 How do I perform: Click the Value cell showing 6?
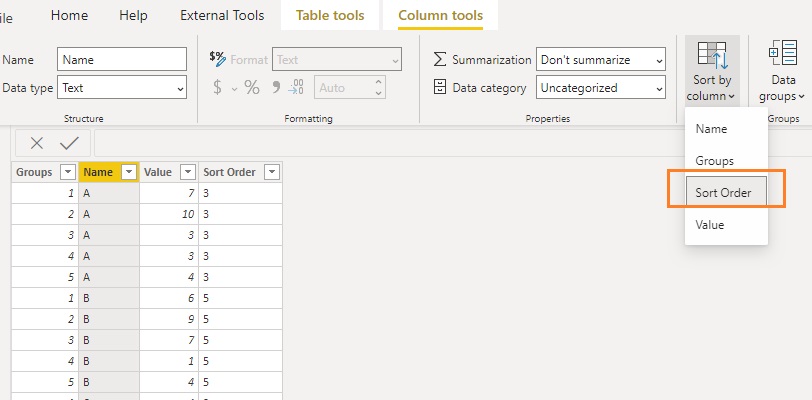(169, 298)
